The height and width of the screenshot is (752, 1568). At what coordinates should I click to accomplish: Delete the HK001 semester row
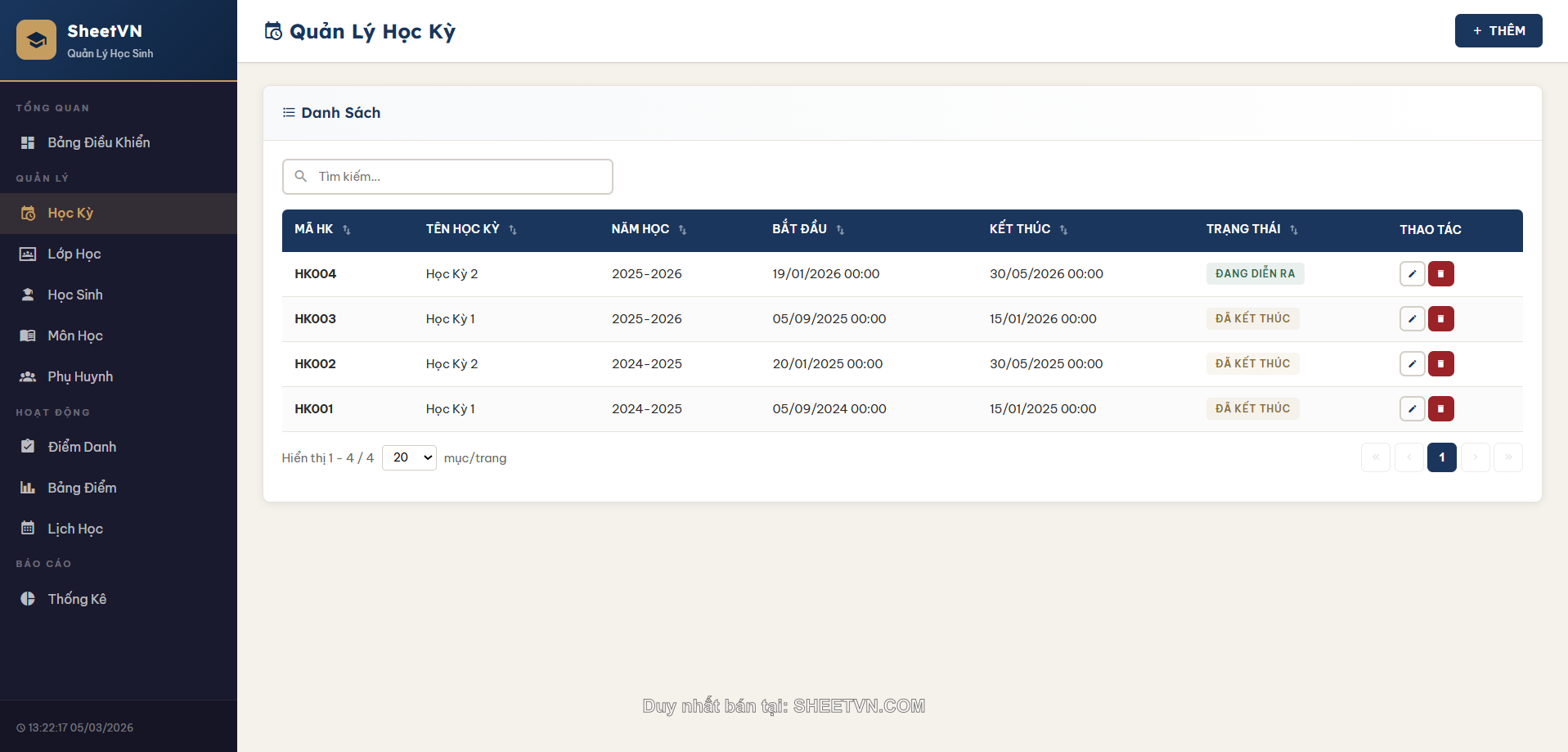pyautogui.click(x=1440, y=409)
